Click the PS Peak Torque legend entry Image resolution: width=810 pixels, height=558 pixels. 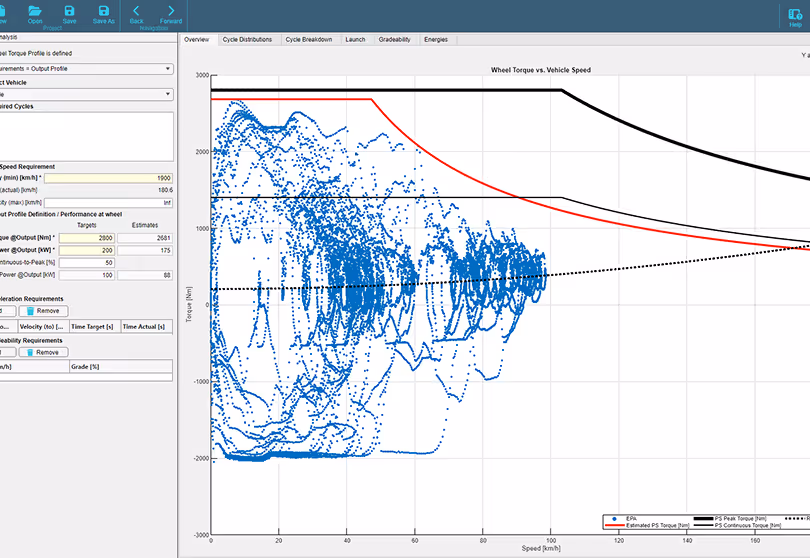(x=729, y=519)
